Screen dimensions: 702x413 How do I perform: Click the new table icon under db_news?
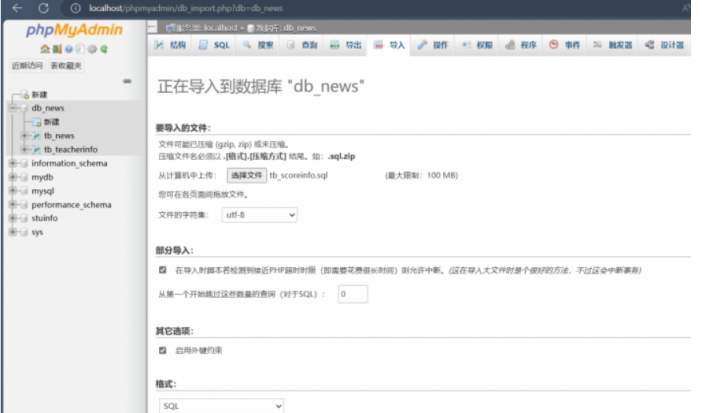37,122
